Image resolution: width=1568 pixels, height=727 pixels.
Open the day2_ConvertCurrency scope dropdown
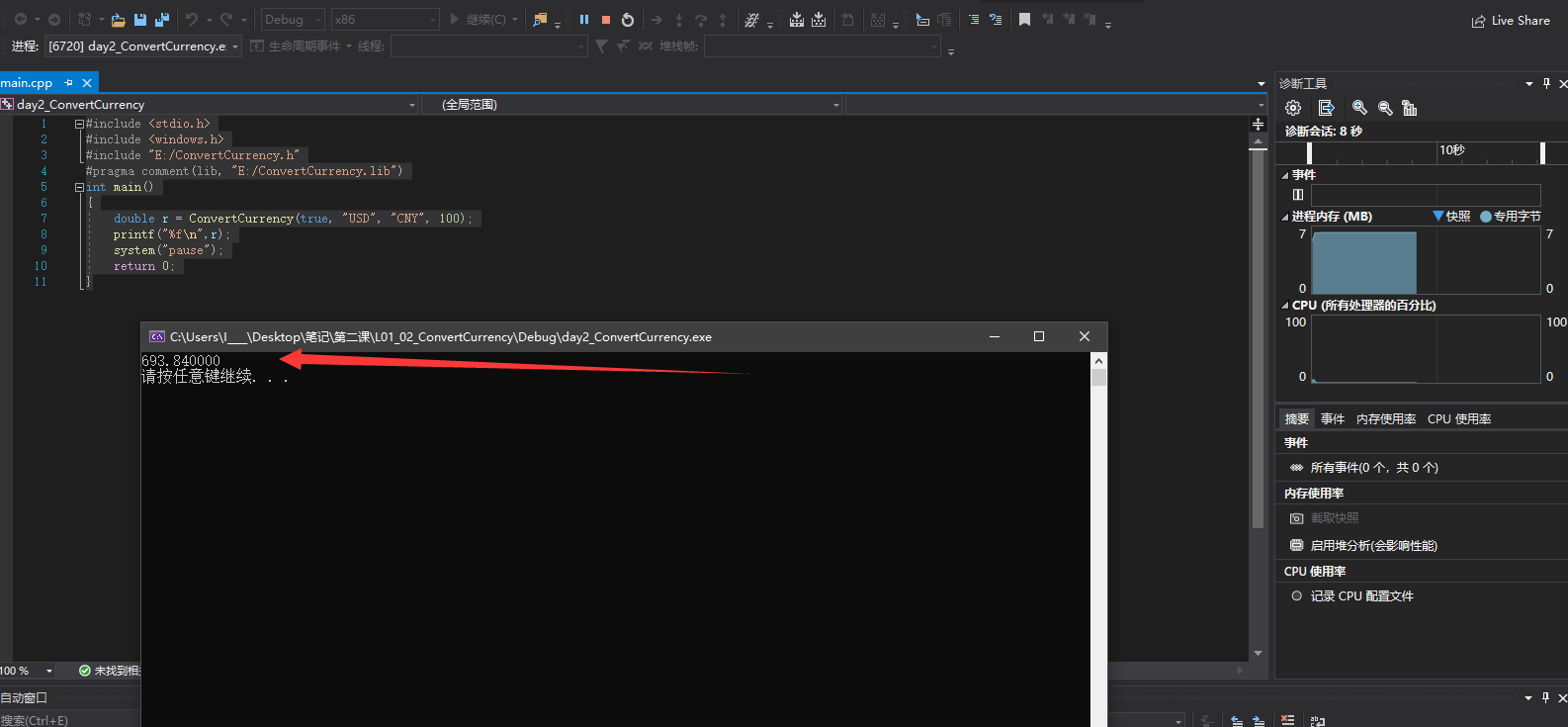pyautogui.click(x=209, y=105)
